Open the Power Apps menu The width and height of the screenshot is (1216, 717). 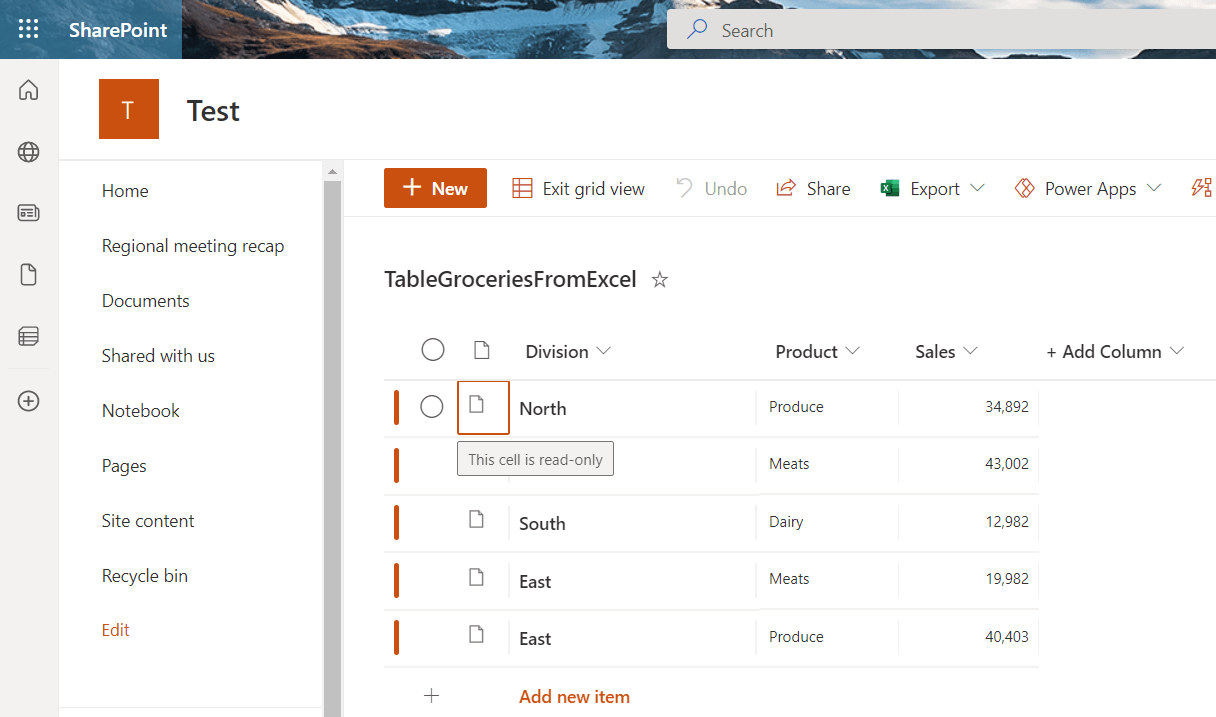[x=1087, y=188]
